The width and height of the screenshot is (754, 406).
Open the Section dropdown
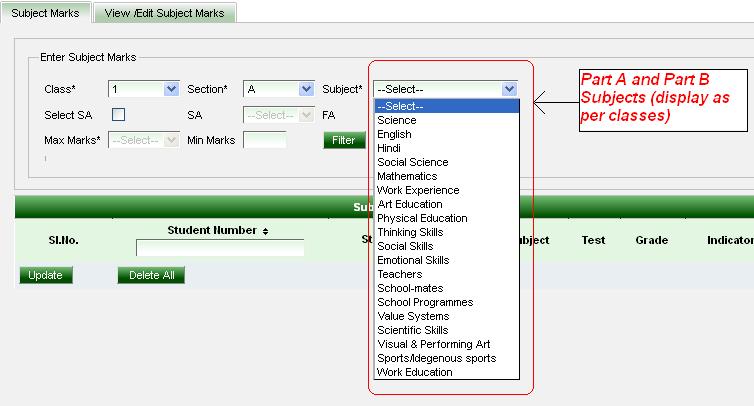click(x=306, y=89)
